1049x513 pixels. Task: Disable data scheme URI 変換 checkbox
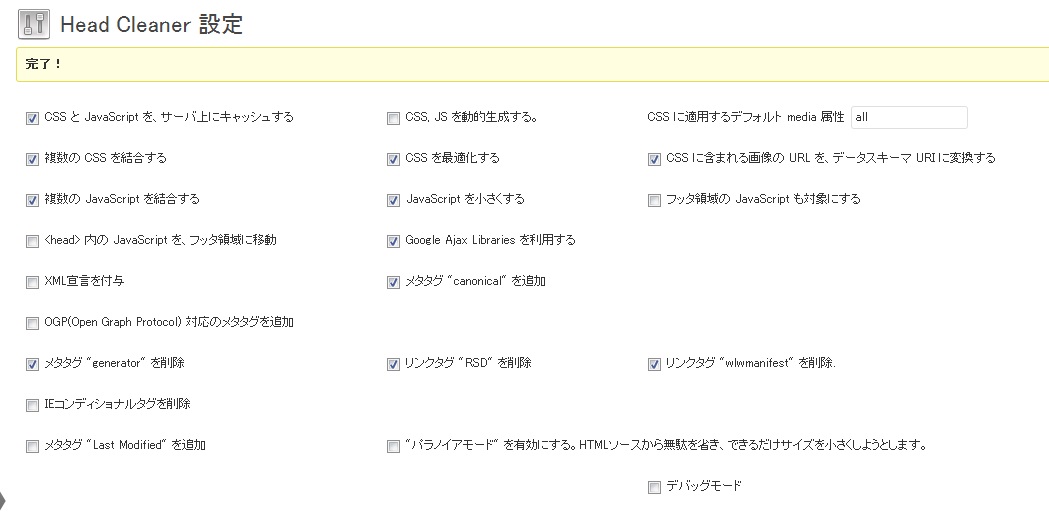655,159
